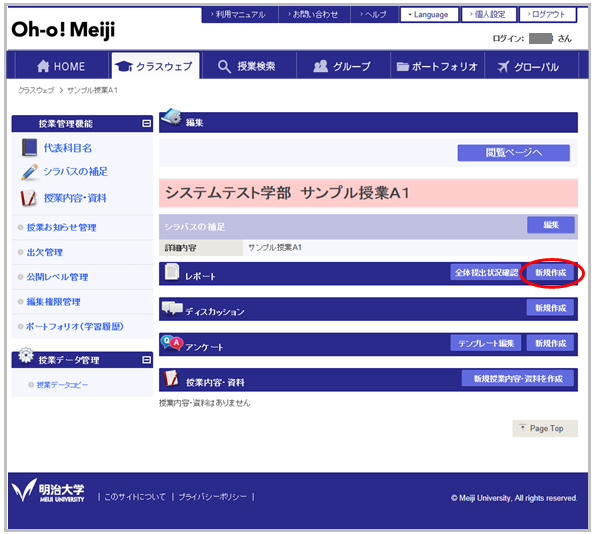Open 出欠管理 link
This screenshot has height=534, width=596.
[x=44, y=252]
